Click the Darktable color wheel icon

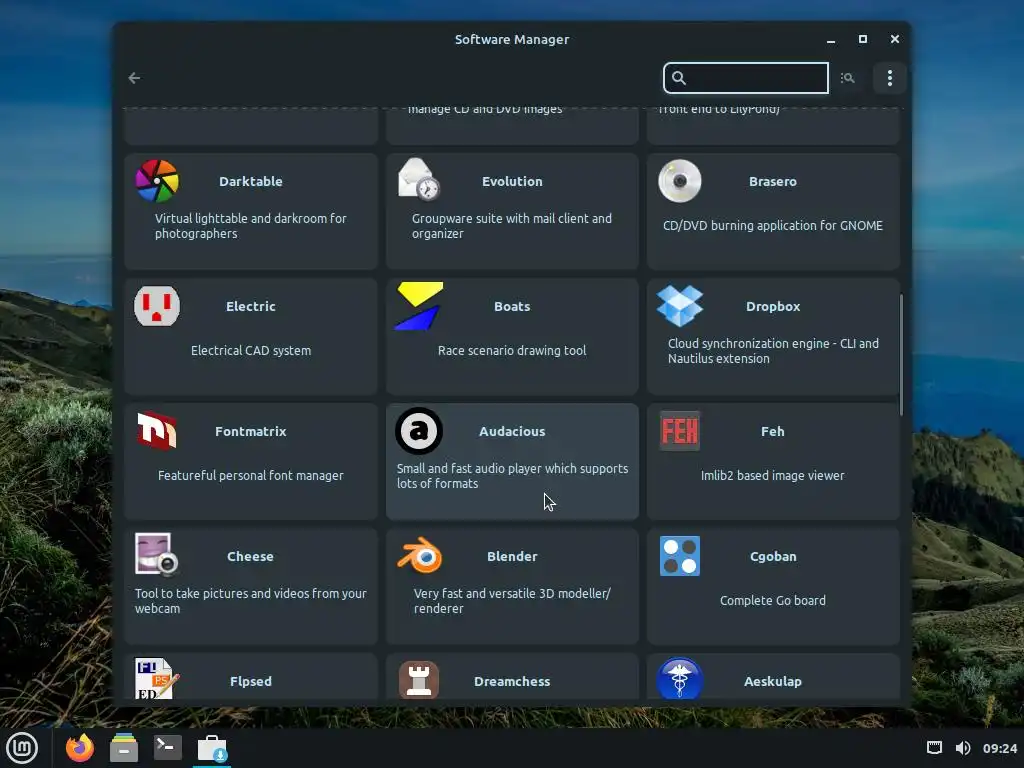[157, 181]
